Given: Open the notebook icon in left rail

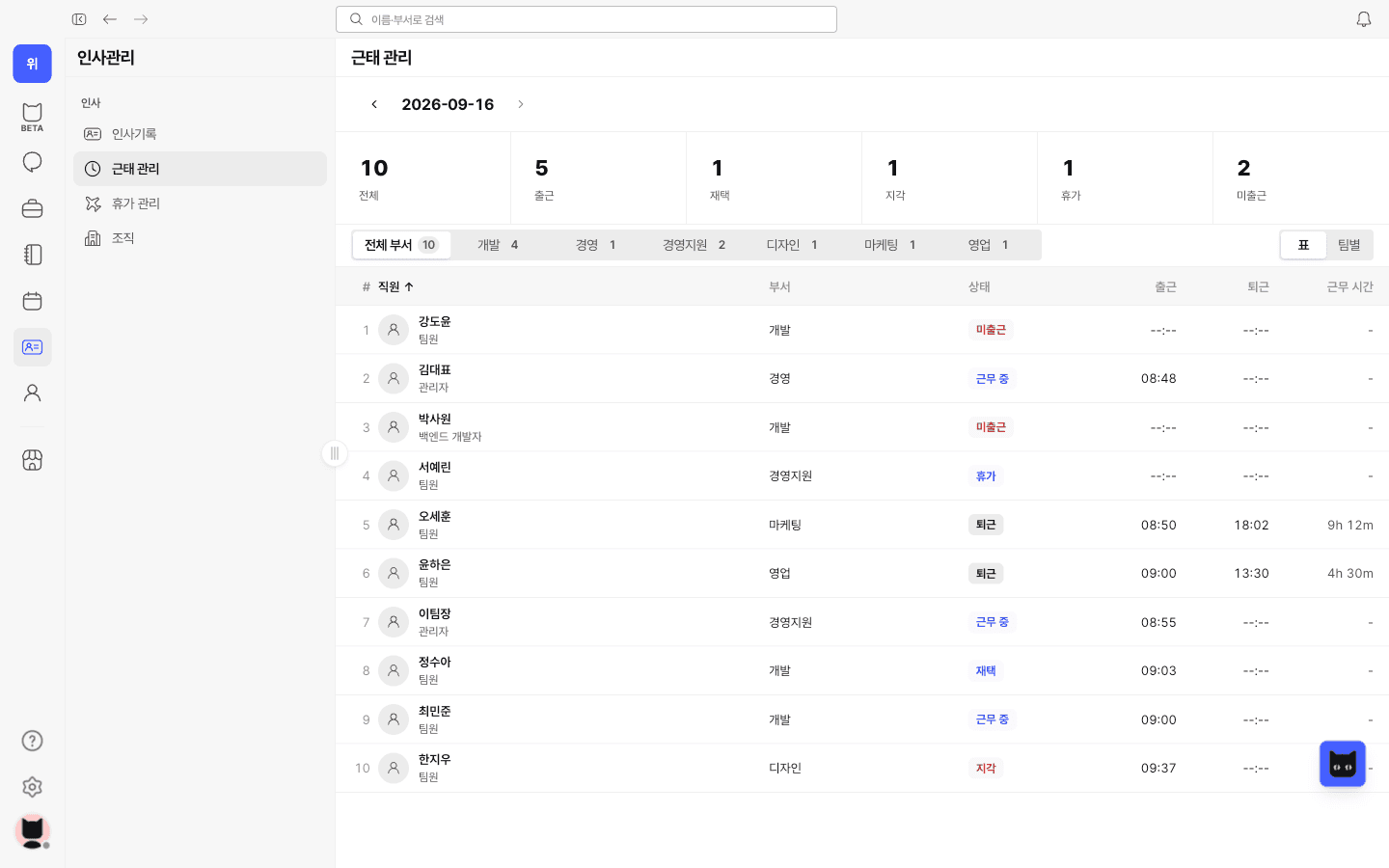Looking at the screenshot, I should [32, 255].
